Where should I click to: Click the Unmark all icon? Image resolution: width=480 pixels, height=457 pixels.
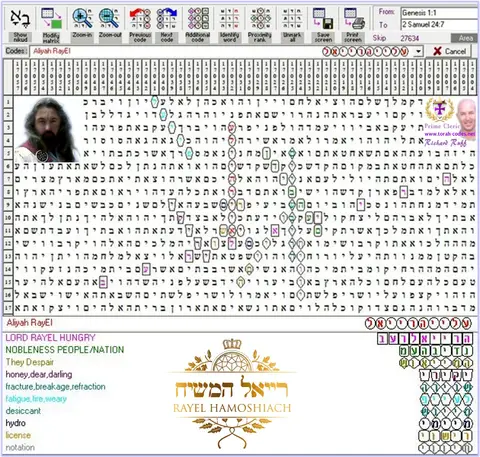coord(292,19)
